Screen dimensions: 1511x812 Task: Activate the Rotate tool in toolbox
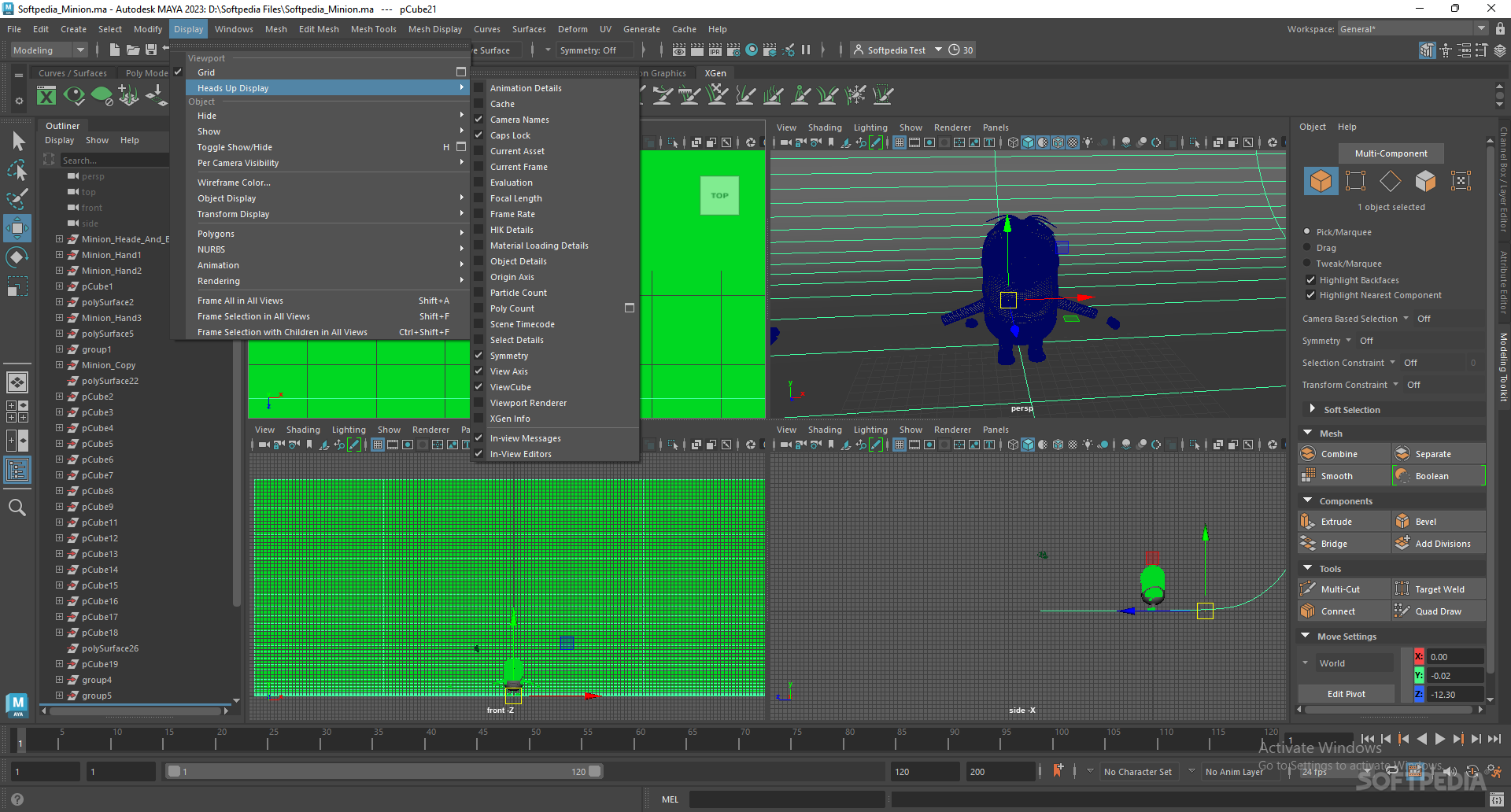(17, 257)
